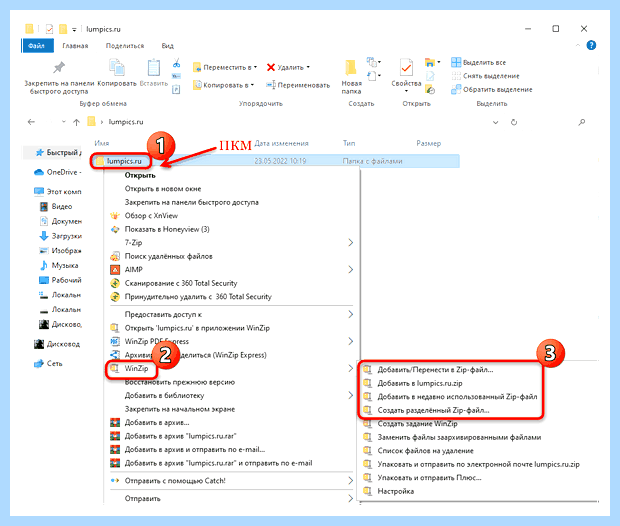This screenshot has height=526, width=620.
Task: Click the Up one level arrow
Action: (x=76, y=122)
